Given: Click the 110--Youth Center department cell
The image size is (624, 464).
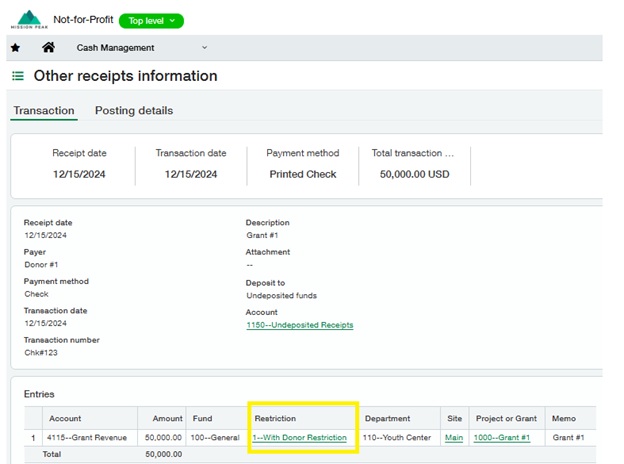Looking at the screenshot, I should [x=399, y=437].
